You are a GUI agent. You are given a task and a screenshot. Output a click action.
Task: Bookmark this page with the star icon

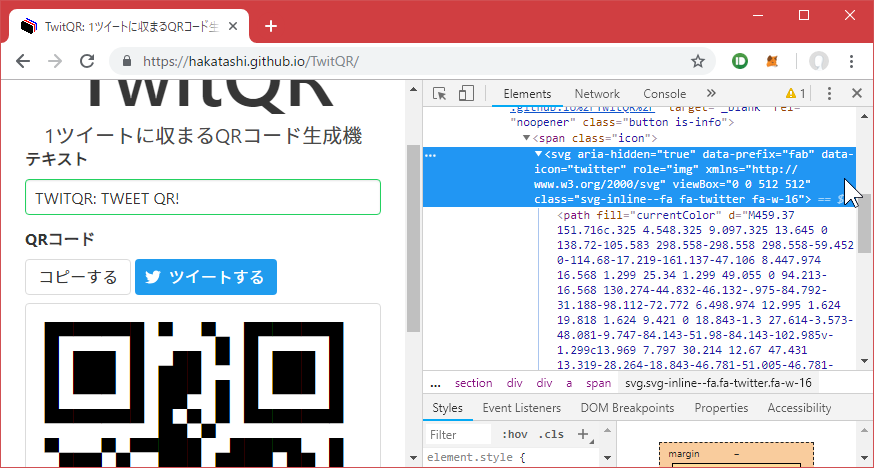coord(697,61)
